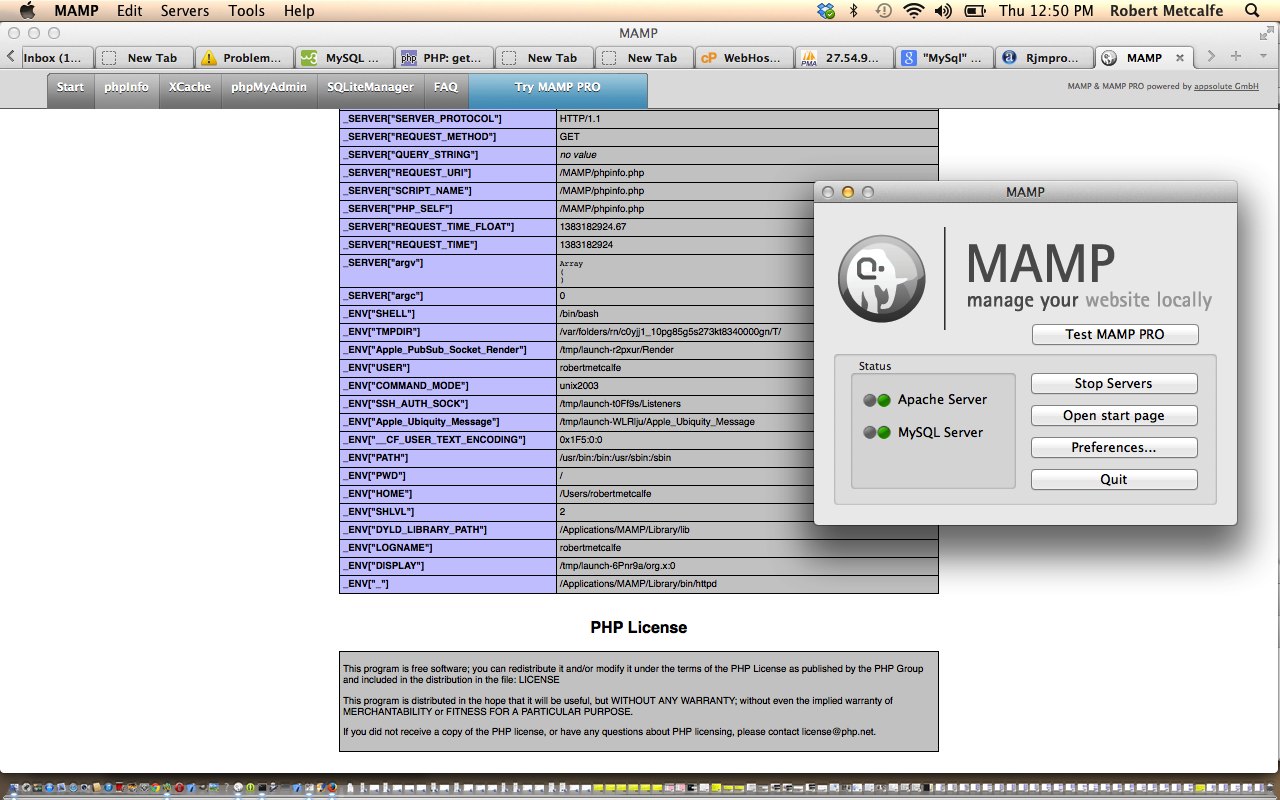
Task: Click the 0x1F5:0:0 value
Action: point(582,440)
